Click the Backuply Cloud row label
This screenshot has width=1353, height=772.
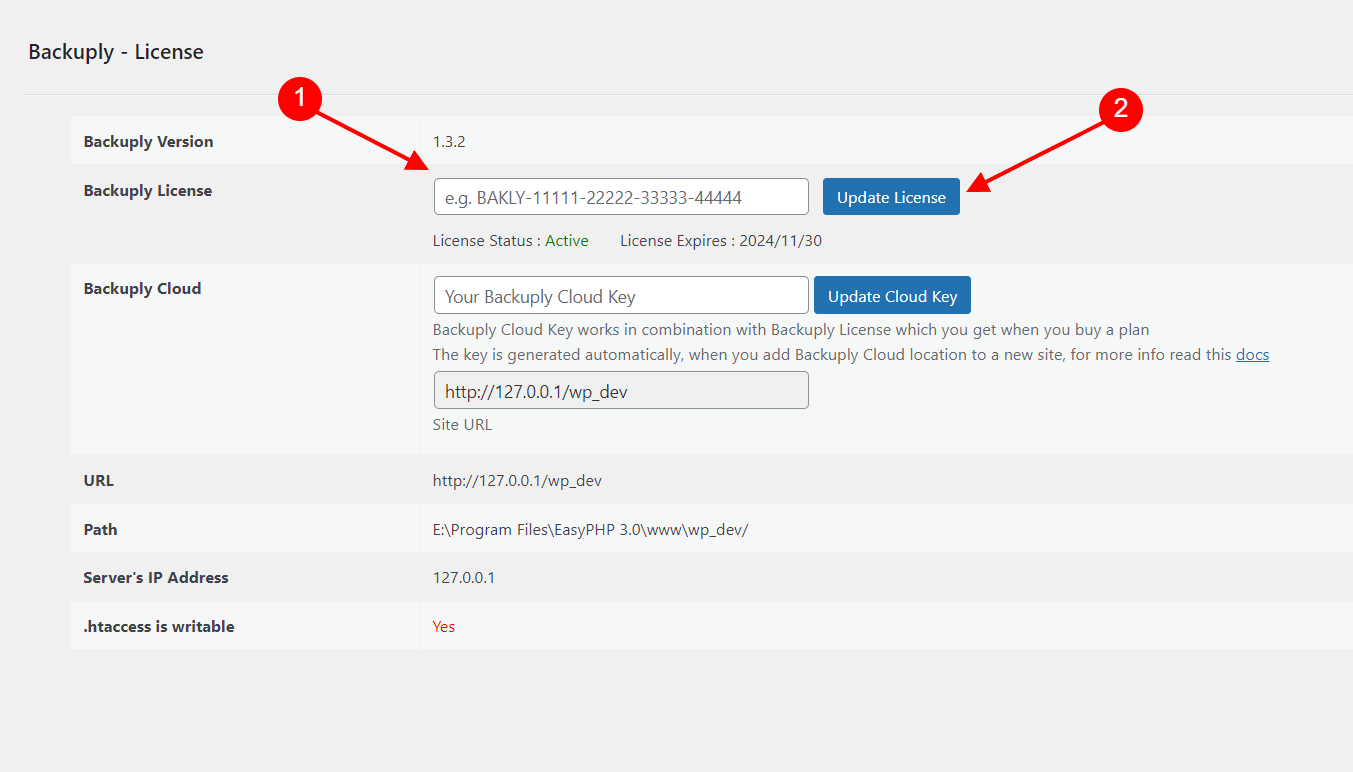click(141, 288)
